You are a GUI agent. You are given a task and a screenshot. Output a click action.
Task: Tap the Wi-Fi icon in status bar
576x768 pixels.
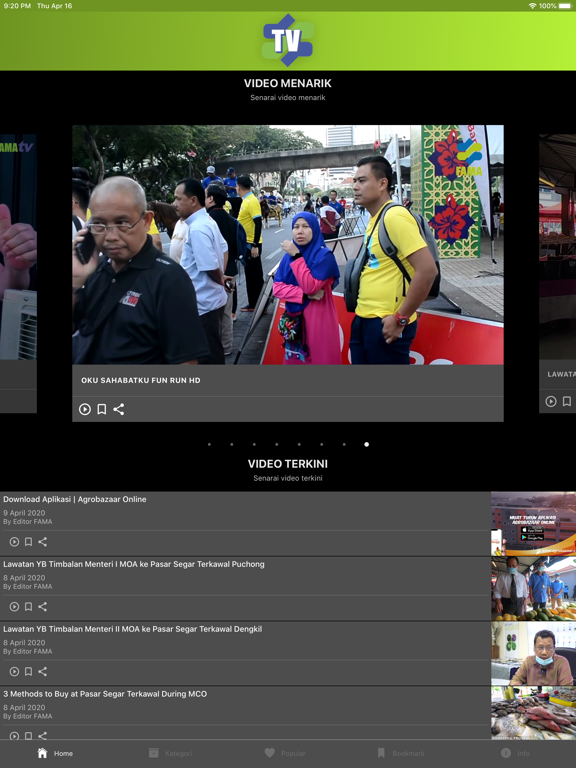pos(532,6)
